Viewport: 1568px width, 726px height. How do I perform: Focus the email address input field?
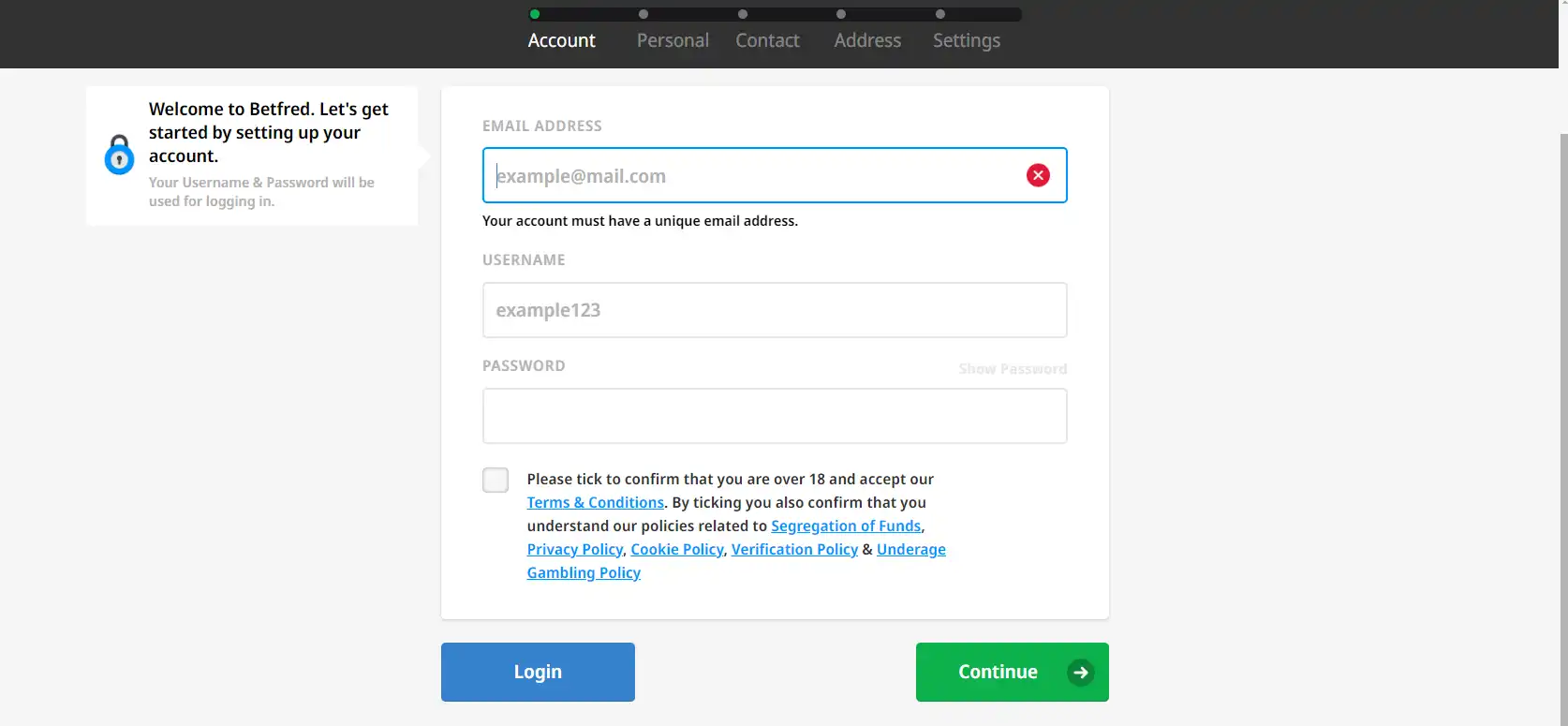775,175
